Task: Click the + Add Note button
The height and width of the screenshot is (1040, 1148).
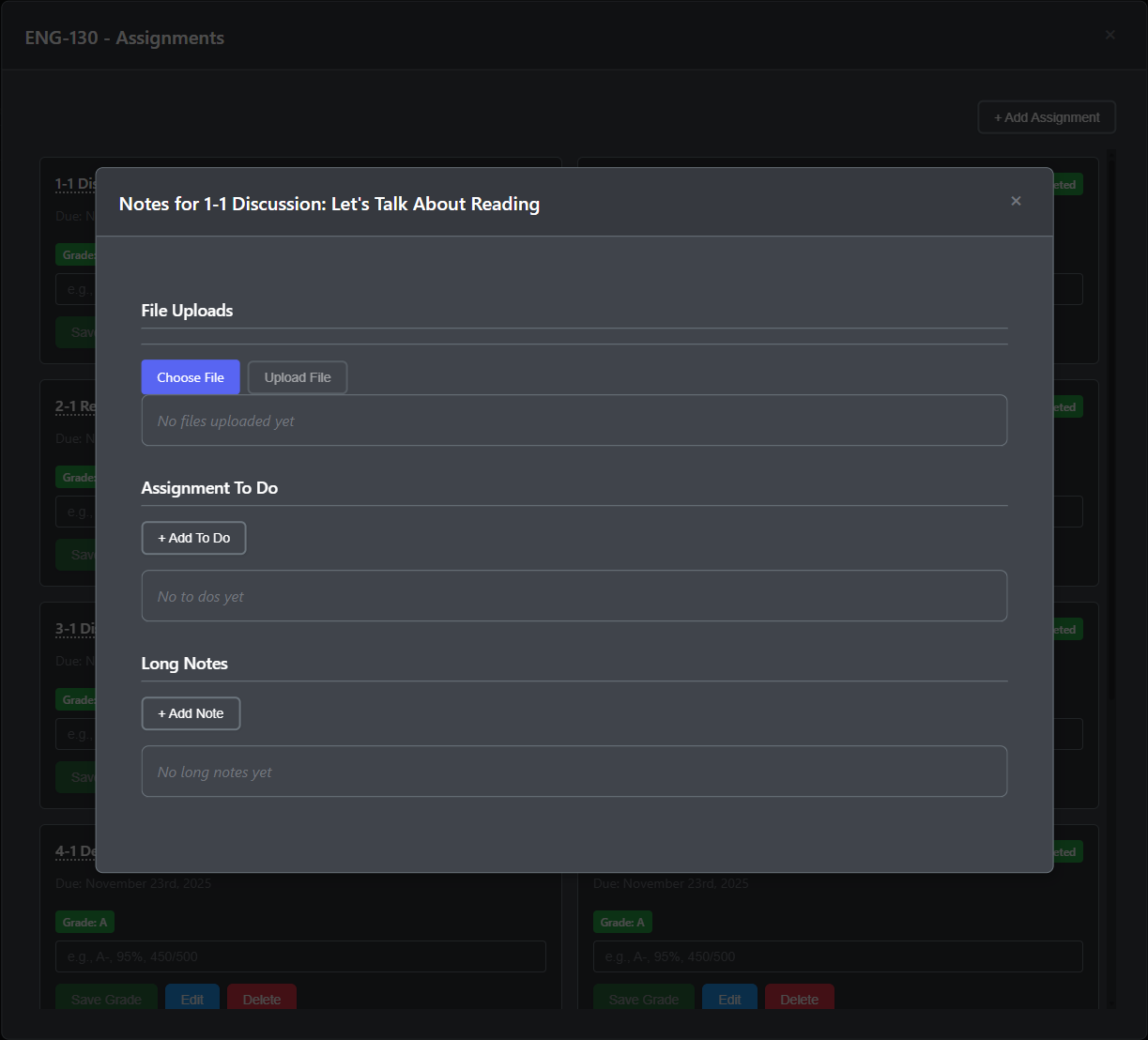Action: click(x=191, y=713)
